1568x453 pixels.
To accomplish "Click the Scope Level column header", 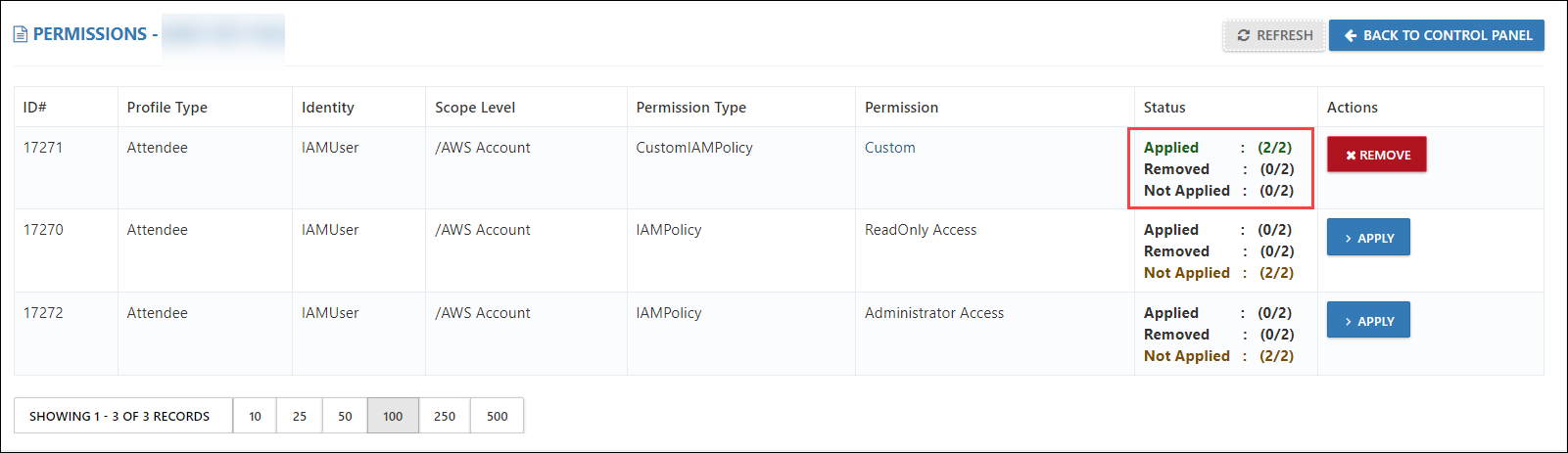I will [x=475, y=108].
